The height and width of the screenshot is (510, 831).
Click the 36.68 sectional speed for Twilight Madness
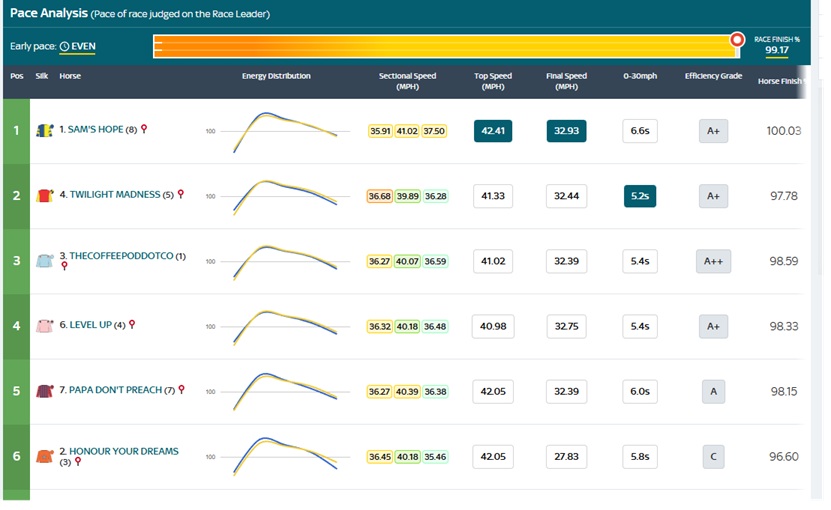[379, 196]
